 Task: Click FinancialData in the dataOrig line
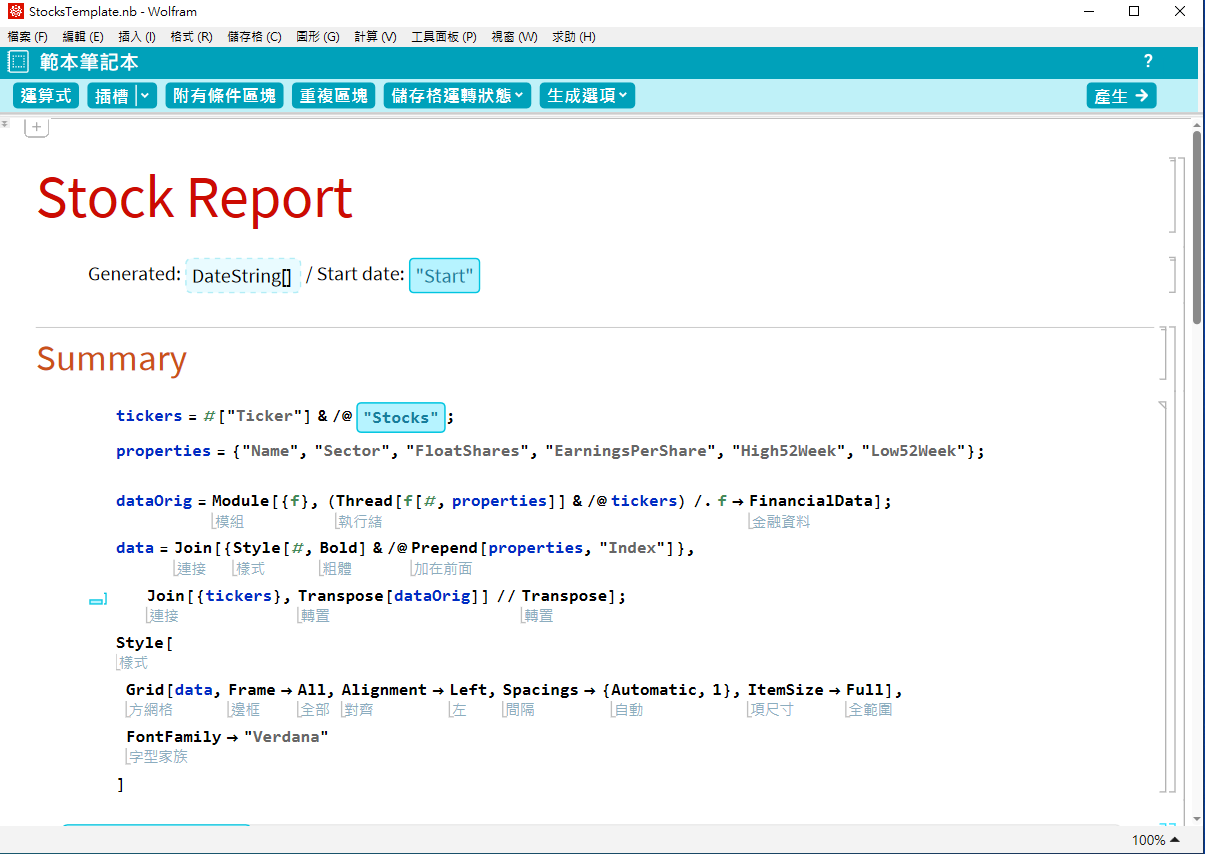tap(811, 501)
